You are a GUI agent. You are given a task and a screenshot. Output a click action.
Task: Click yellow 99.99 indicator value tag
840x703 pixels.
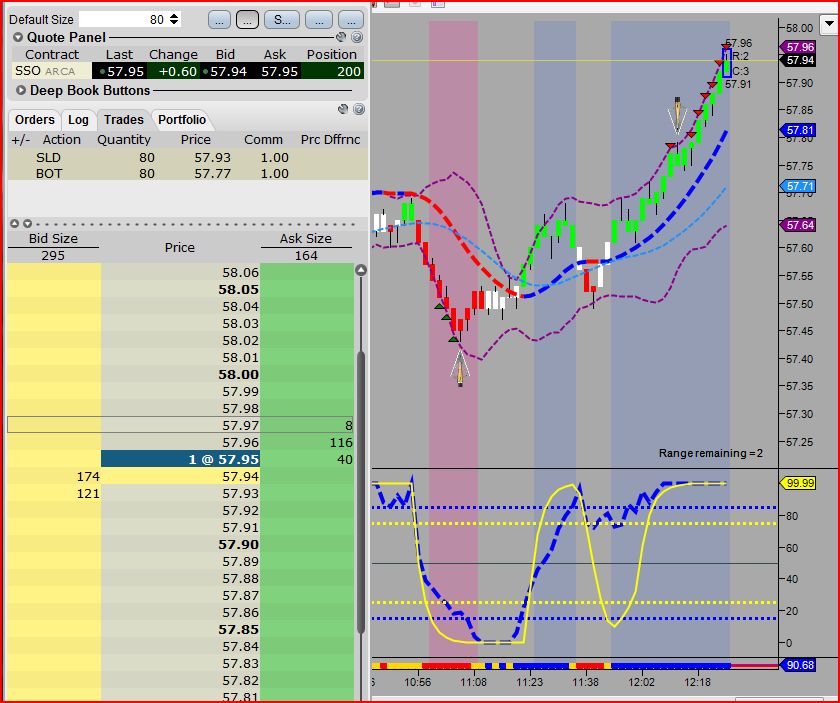[x=798, y=483]
